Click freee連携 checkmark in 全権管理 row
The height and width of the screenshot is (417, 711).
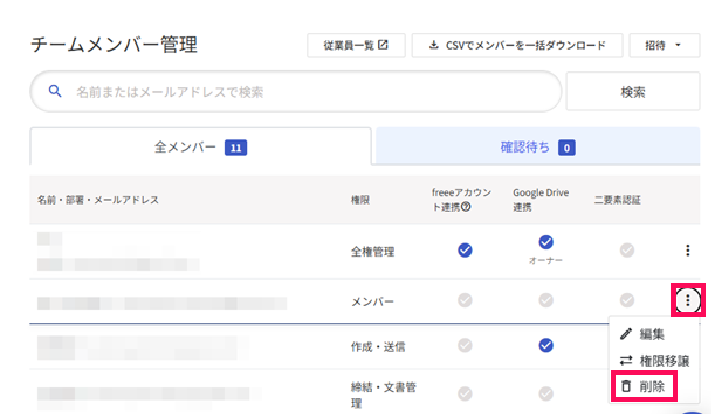(465, 250)
